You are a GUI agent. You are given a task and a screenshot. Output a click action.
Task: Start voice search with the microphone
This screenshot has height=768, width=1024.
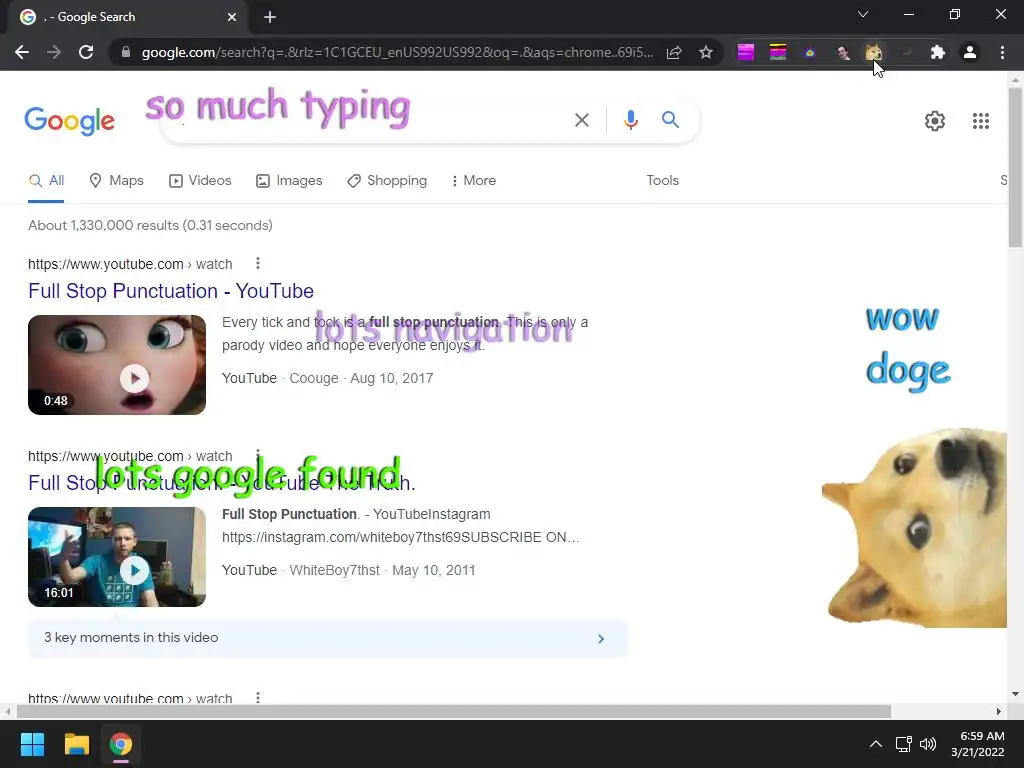[x=630, y=120]
